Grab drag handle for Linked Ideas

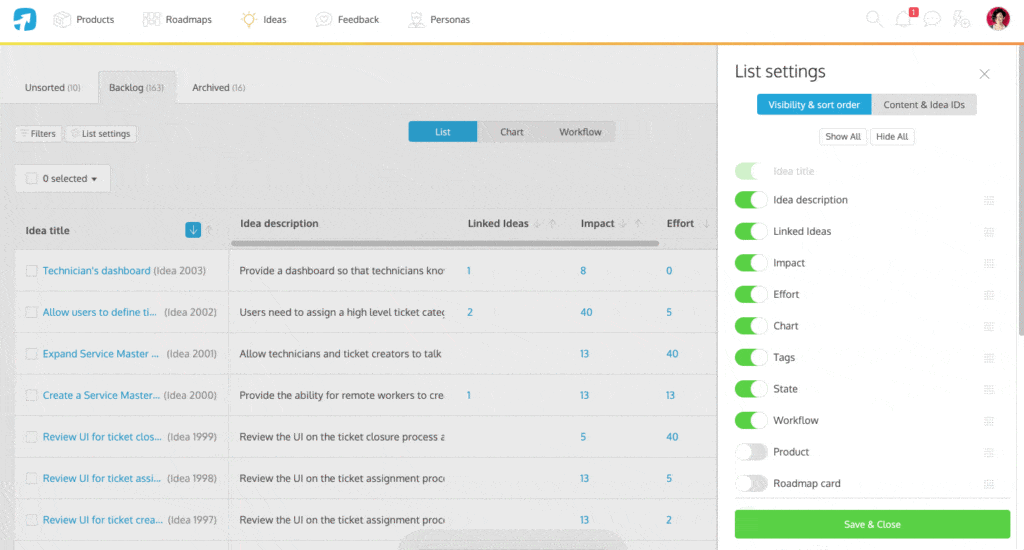989,232
